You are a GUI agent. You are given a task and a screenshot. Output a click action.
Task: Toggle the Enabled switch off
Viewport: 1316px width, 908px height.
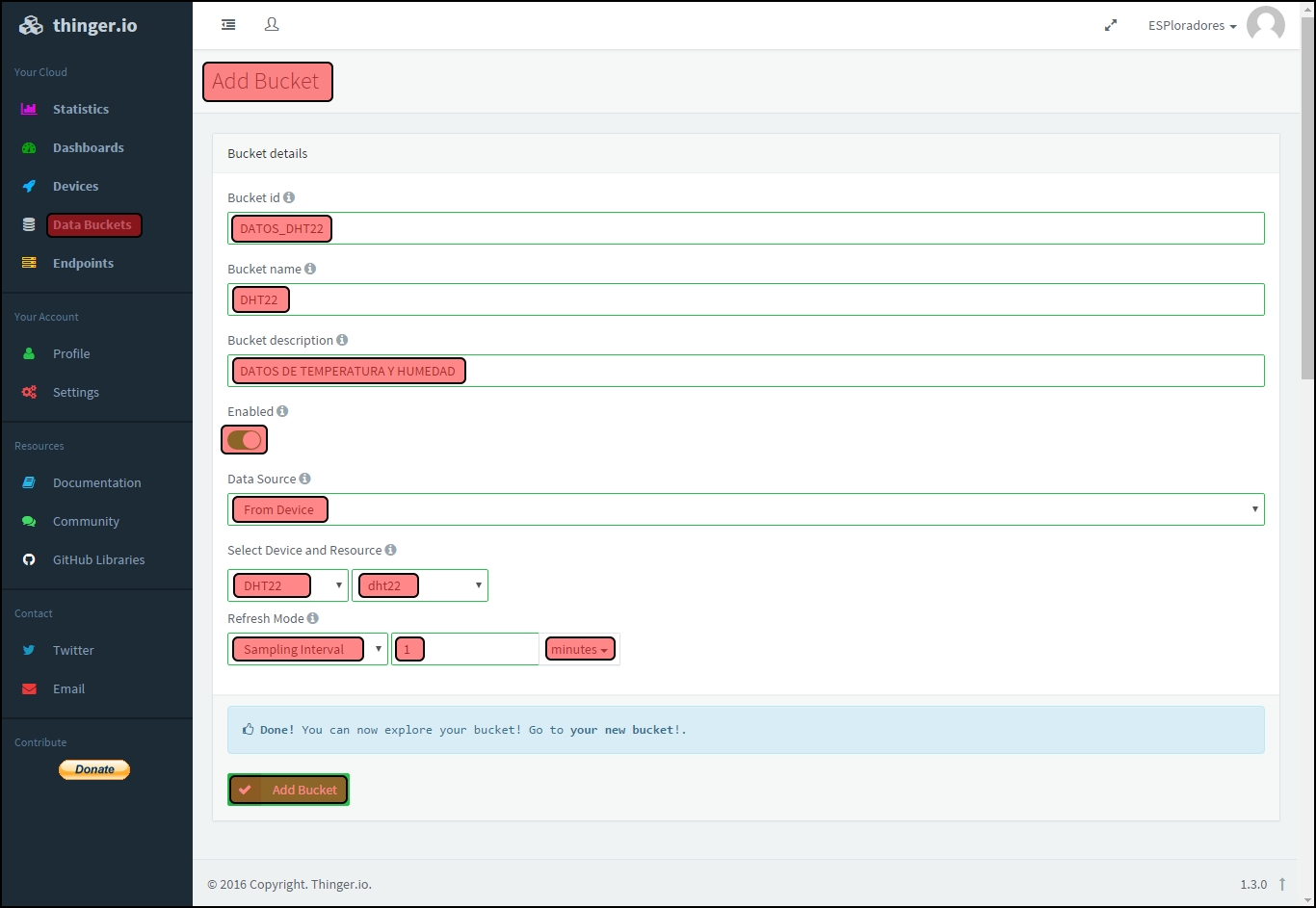tap(245, 440)
